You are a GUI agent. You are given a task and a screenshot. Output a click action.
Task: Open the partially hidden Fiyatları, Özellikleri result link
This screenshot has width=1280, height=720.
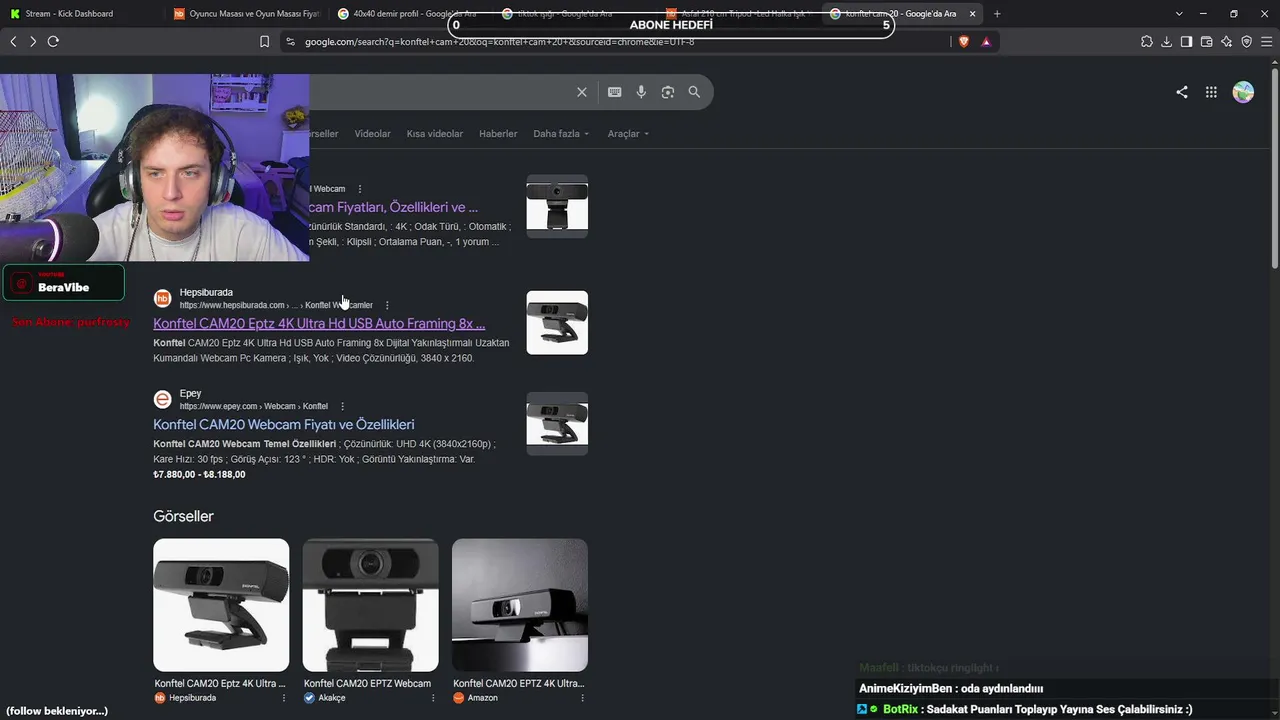pyautogui.click(x=394, y=207)
